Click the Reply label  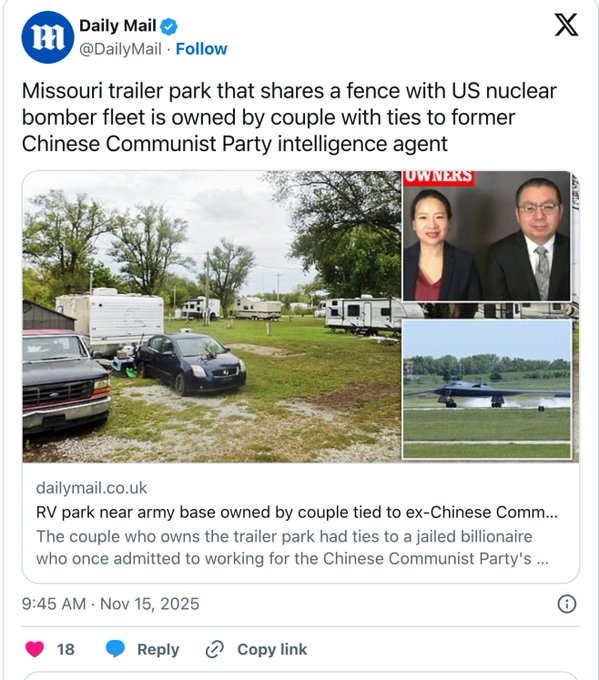158,649
